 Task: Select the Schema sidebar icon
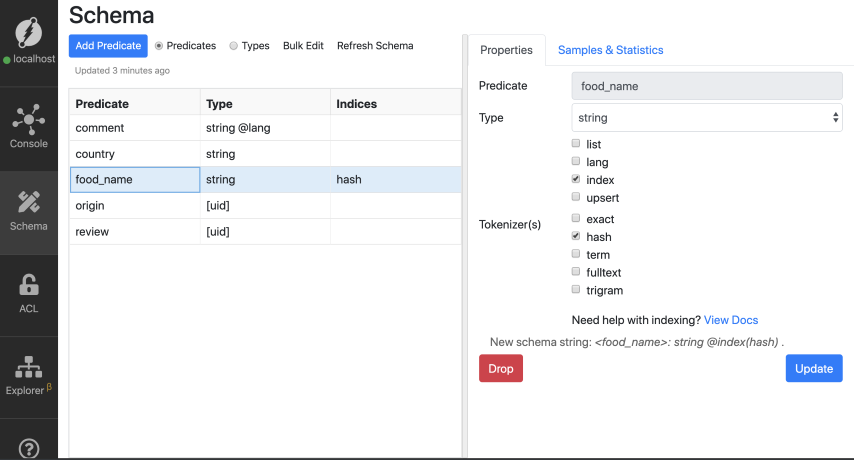click(x=29, y=203)
